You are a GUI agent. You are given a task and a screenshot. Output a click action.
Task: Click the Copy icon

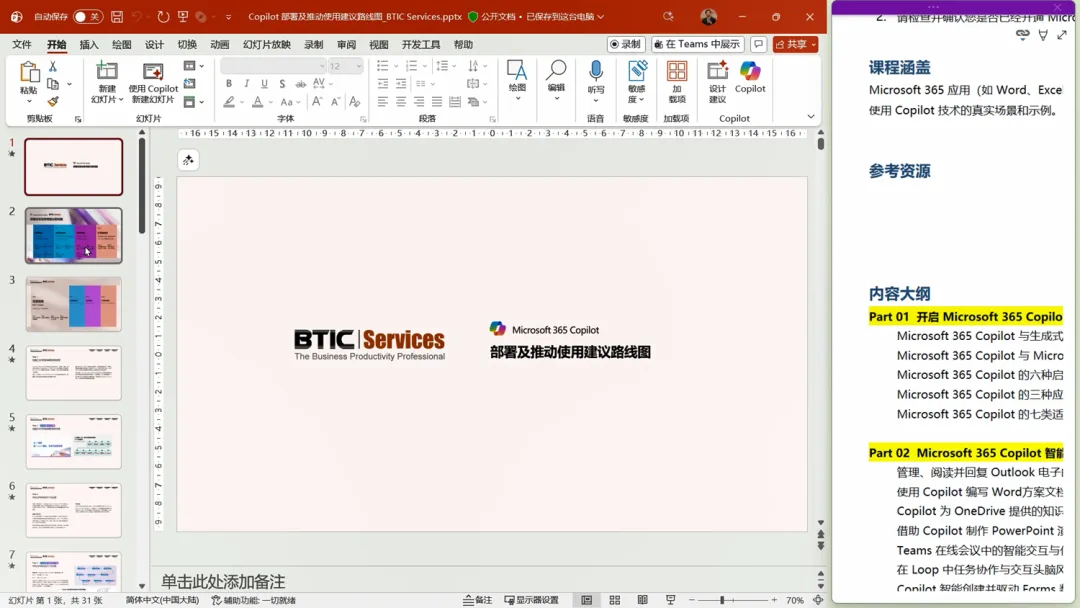[53, 84]
